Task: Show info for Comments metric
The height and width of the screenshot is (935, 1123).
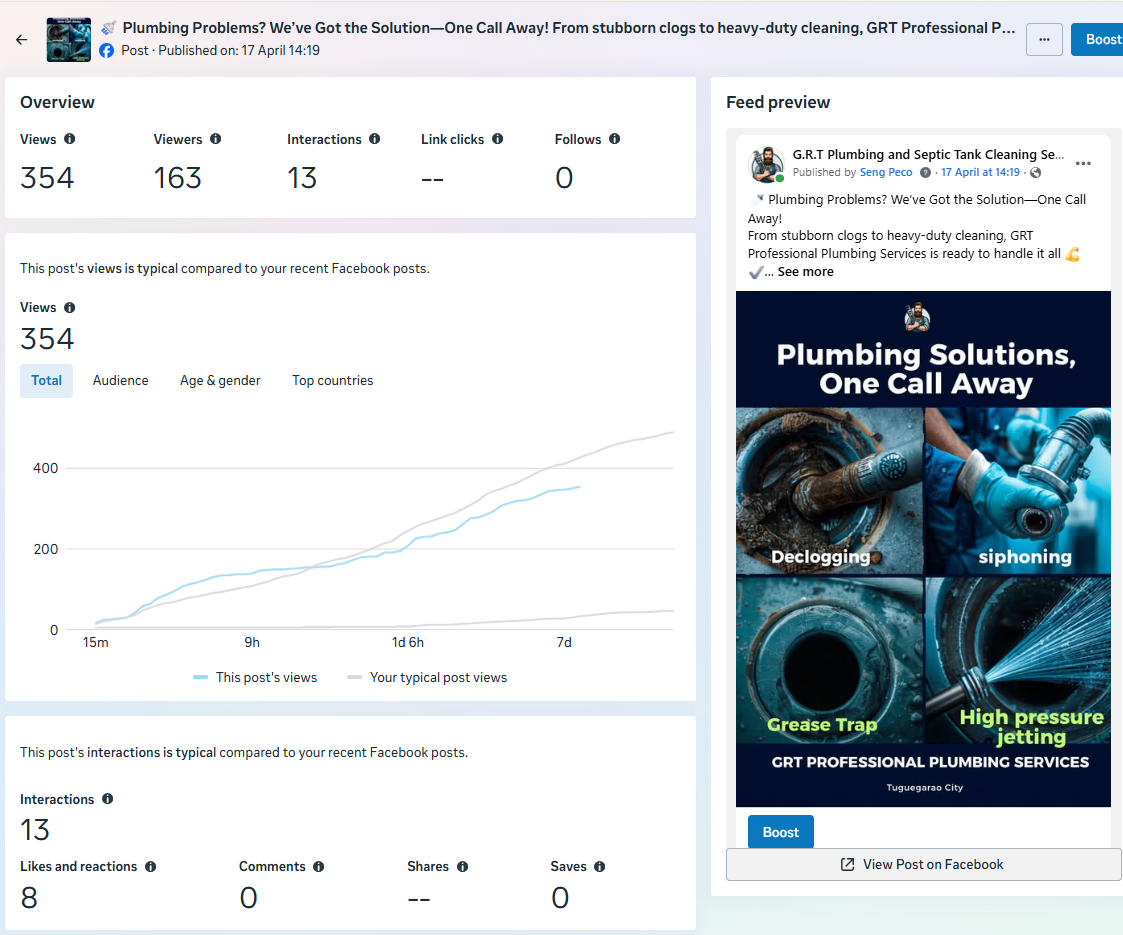Action: tap(319, 866)
